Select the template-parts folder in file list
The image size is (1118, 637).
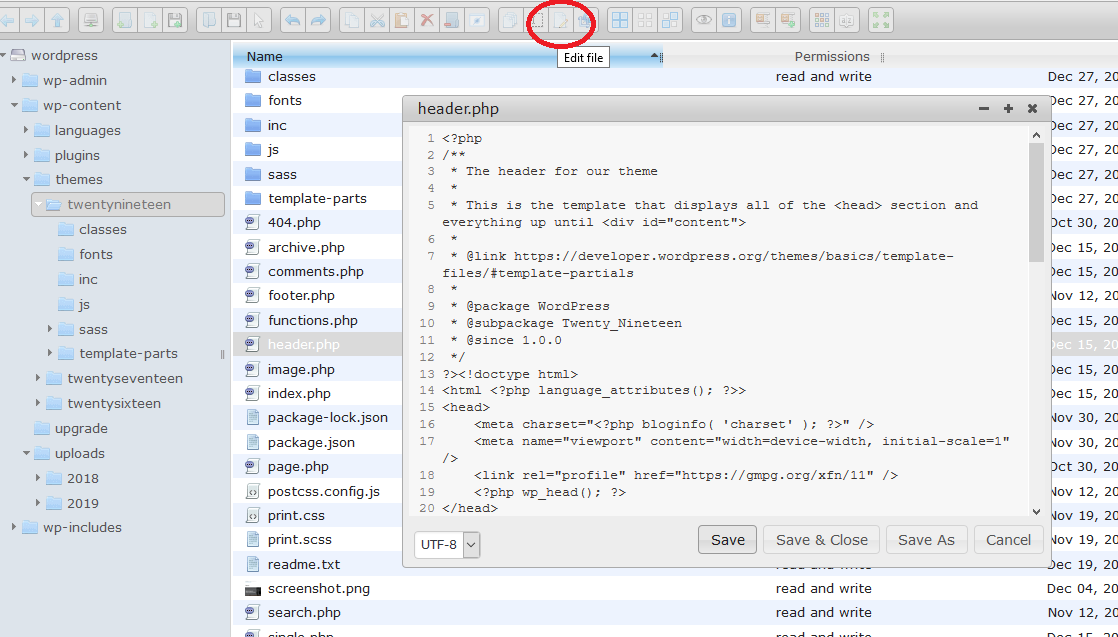(317, 198)
